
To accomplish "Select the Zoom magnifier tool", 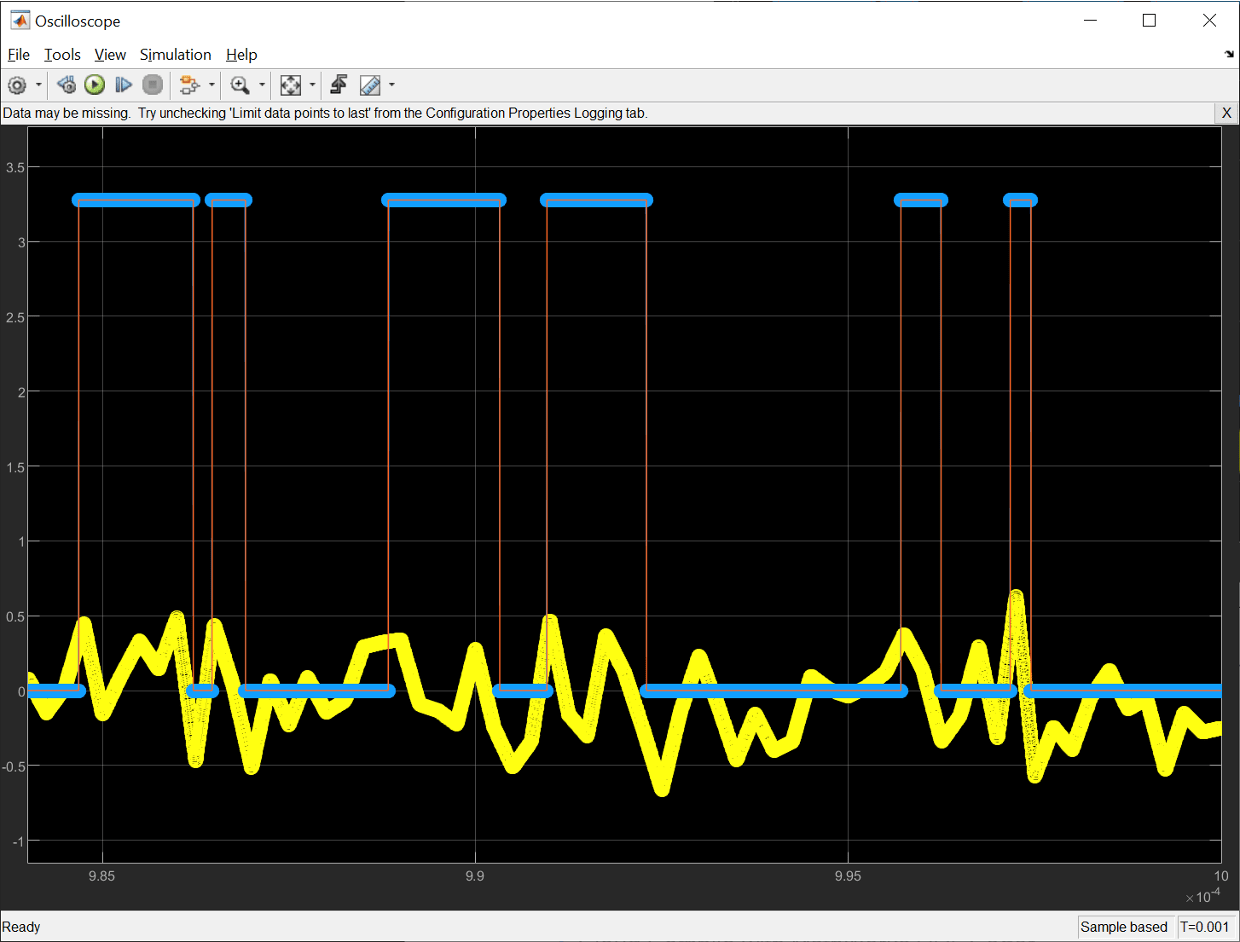I will 240,85.
